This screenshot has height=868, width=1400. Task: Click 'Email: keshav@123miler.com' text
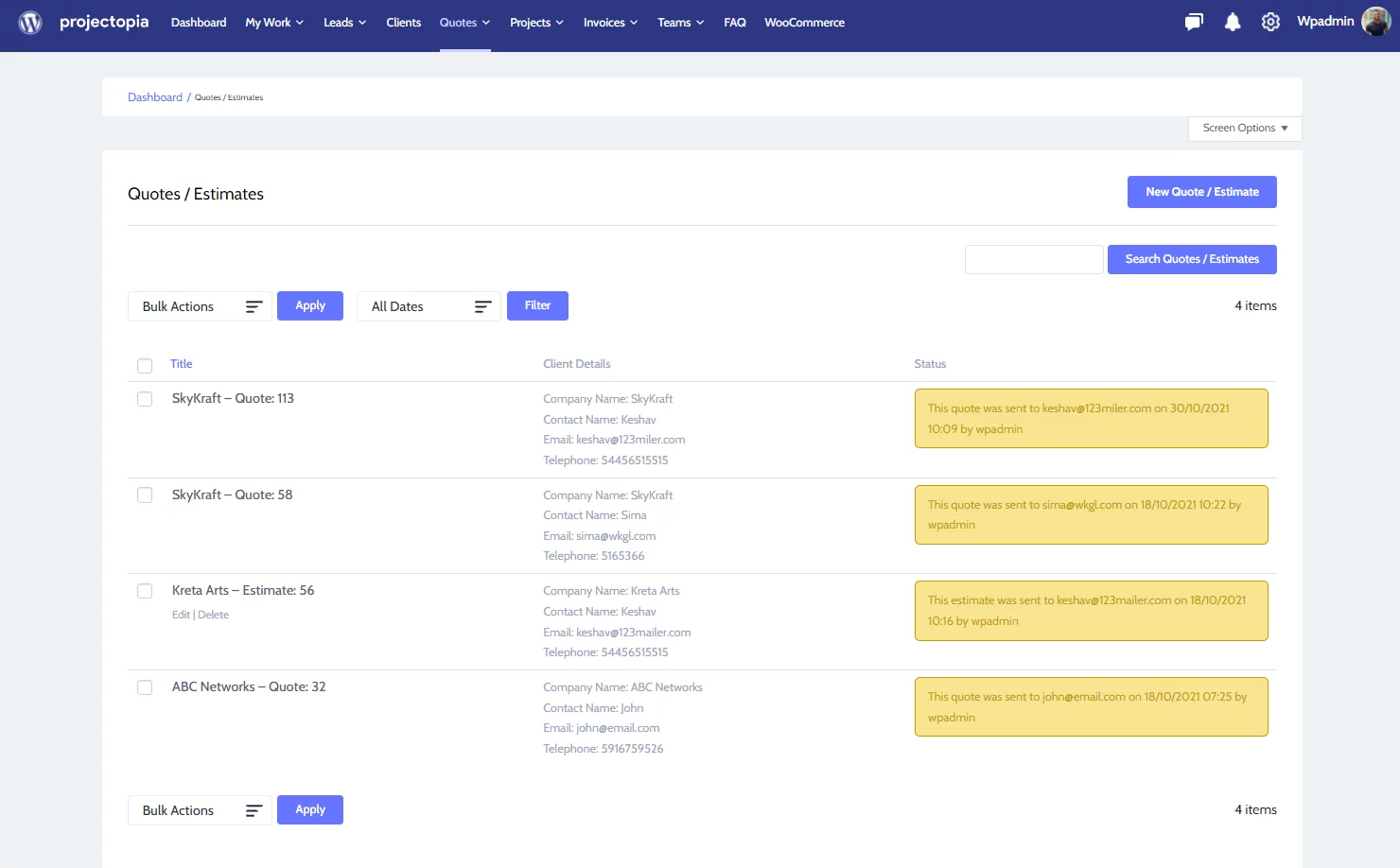point(614,440)
